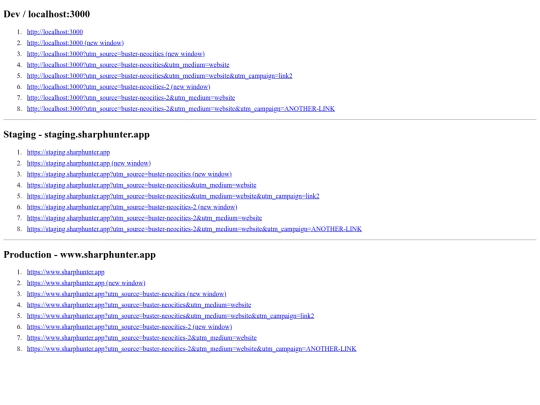Open www buster-neocities&utm_medium=website link
The height and width of the screenshot is (405, 540).
(139, 305)
